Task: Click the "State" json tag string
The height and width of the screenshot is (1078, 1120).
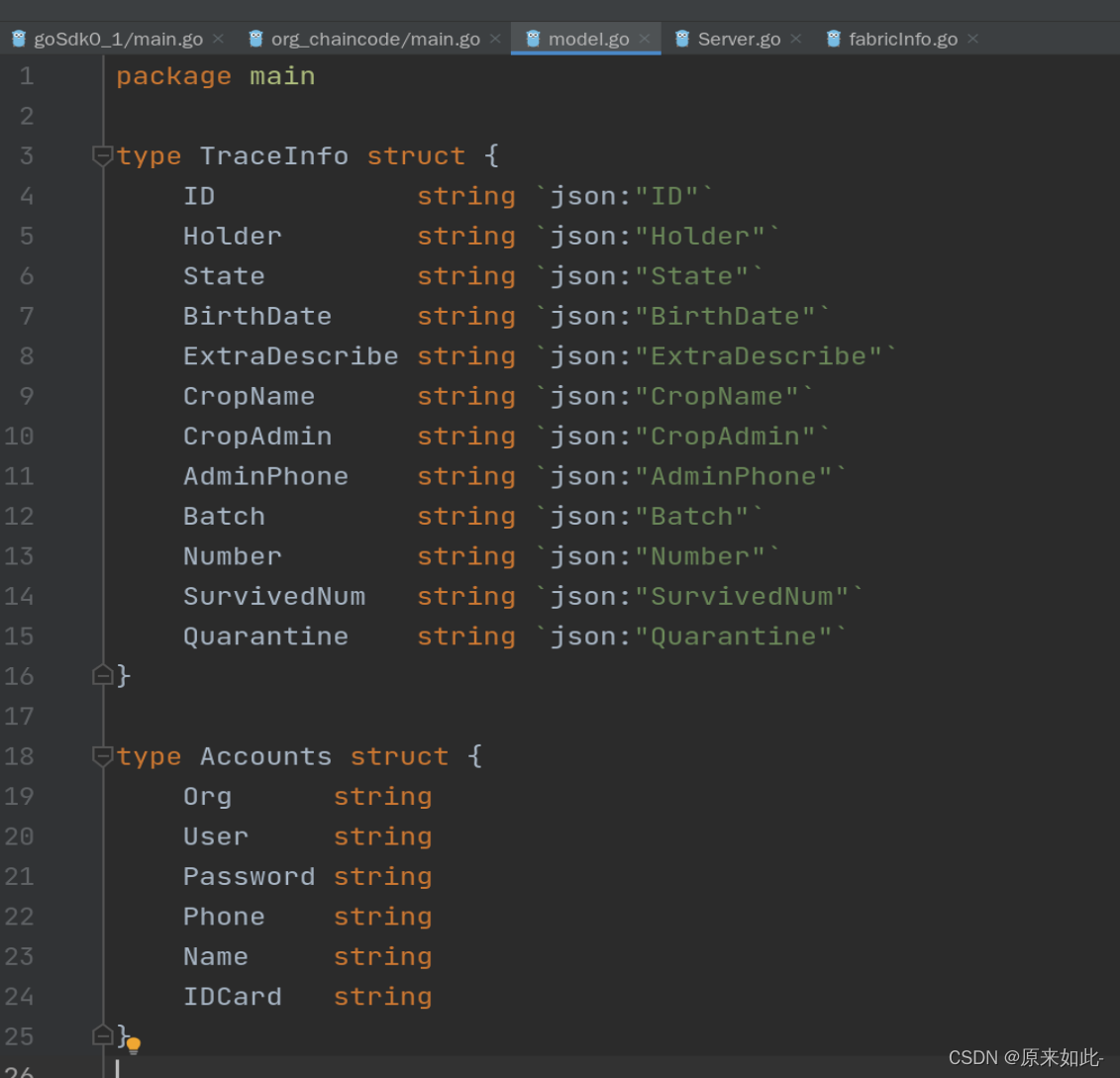Action: point(691,276)
